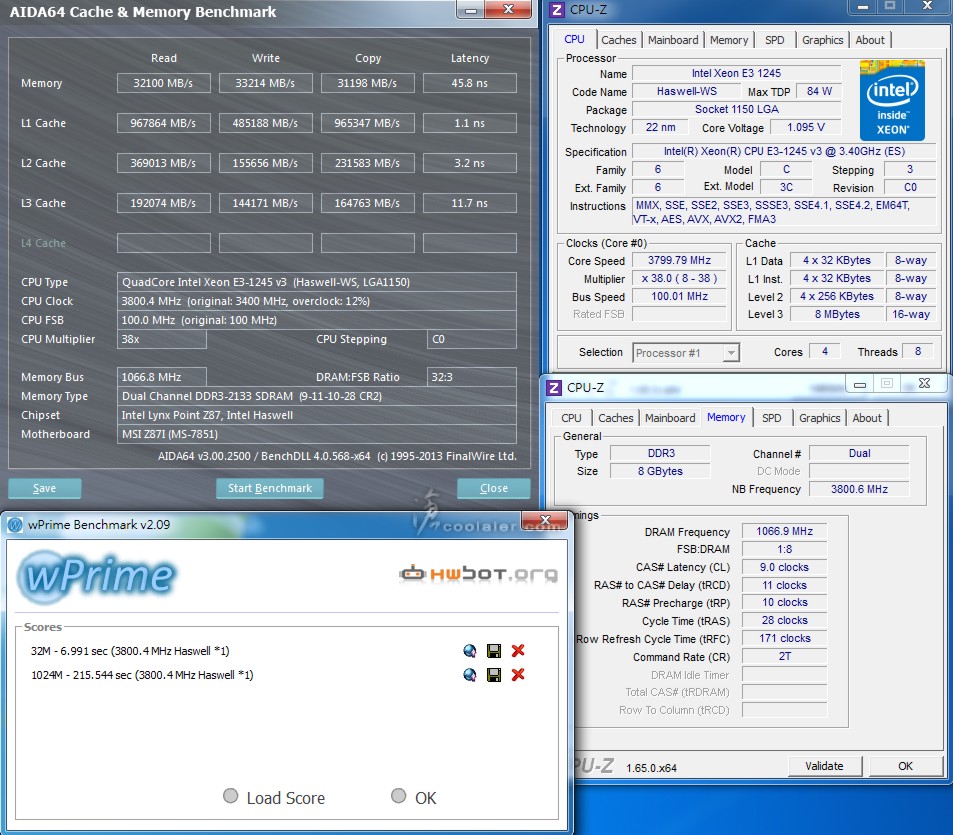Click the 32M - 6.991 sec score text

pos(130,651)
